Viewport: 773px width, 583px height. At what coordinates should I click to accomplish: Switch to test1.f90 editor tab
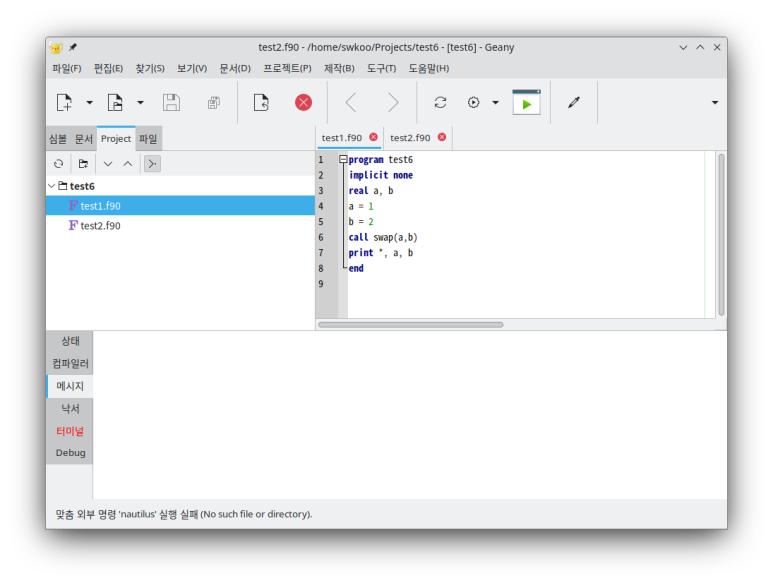click(342, 138)
